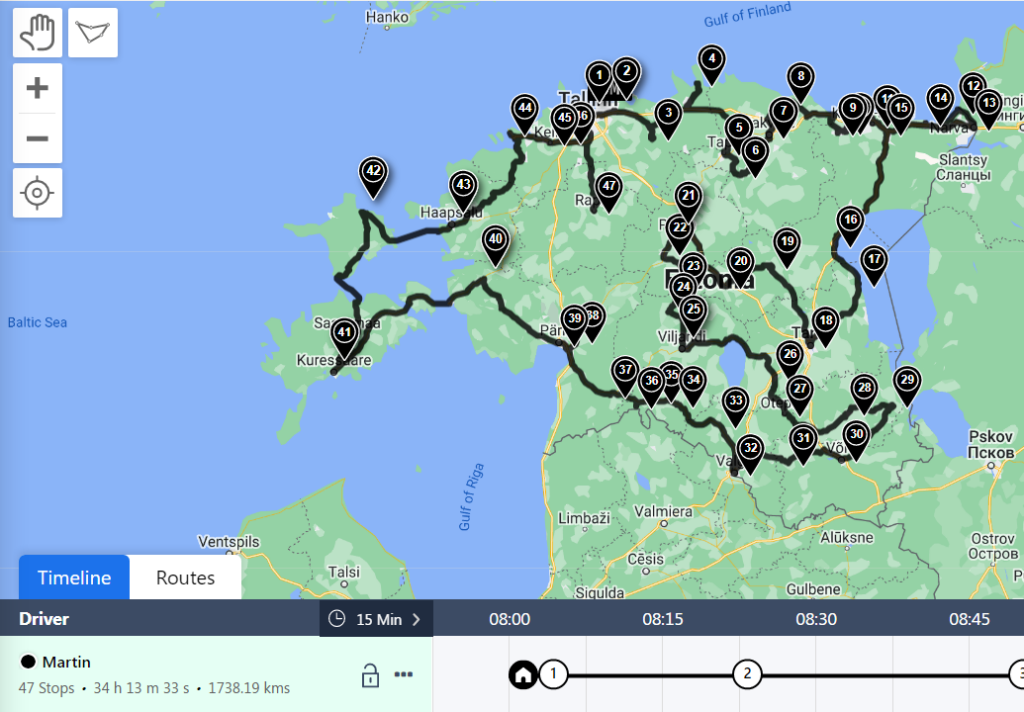Click map pin number 42
The image size is (1024, 712).
pos(373,172)
